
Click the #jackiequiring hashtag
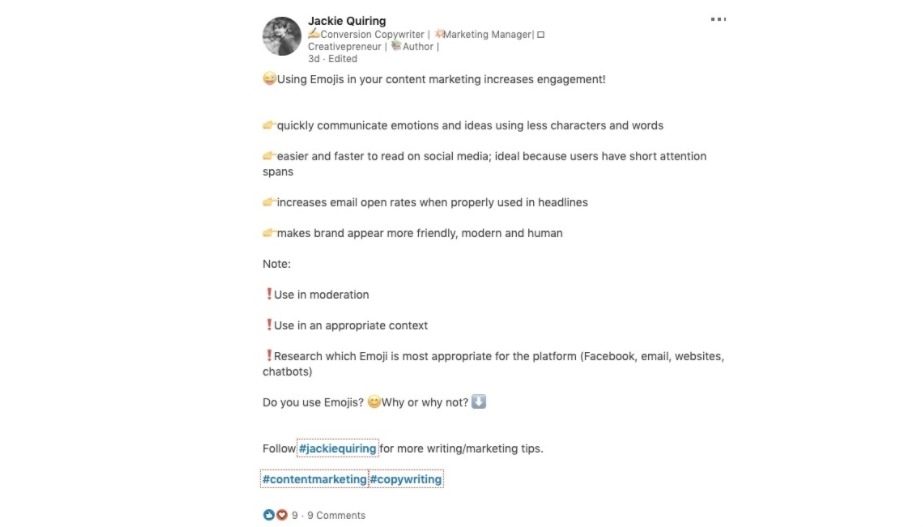[x=337, y=449]
